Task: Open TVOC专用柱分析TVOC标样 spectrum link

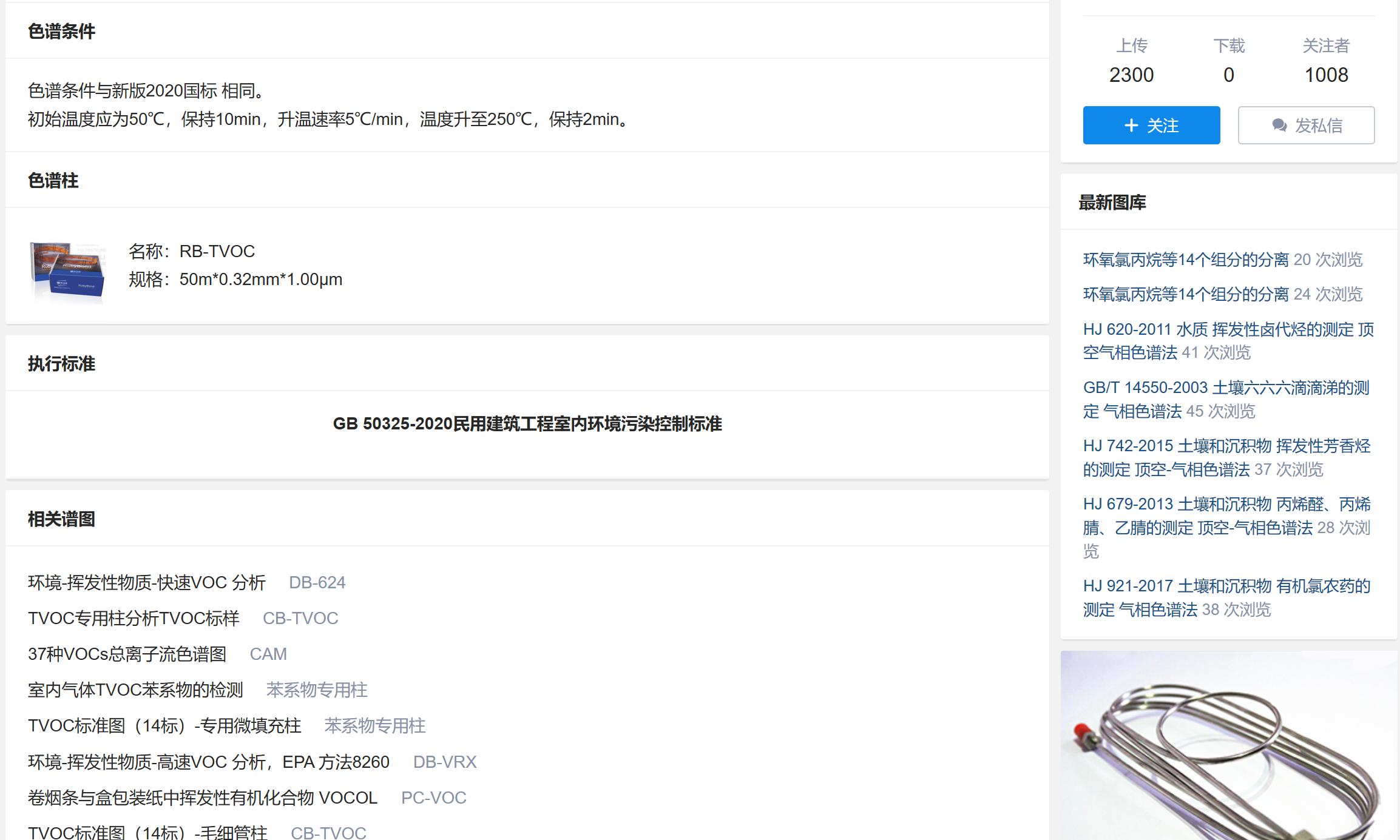Action: (134, 618)
